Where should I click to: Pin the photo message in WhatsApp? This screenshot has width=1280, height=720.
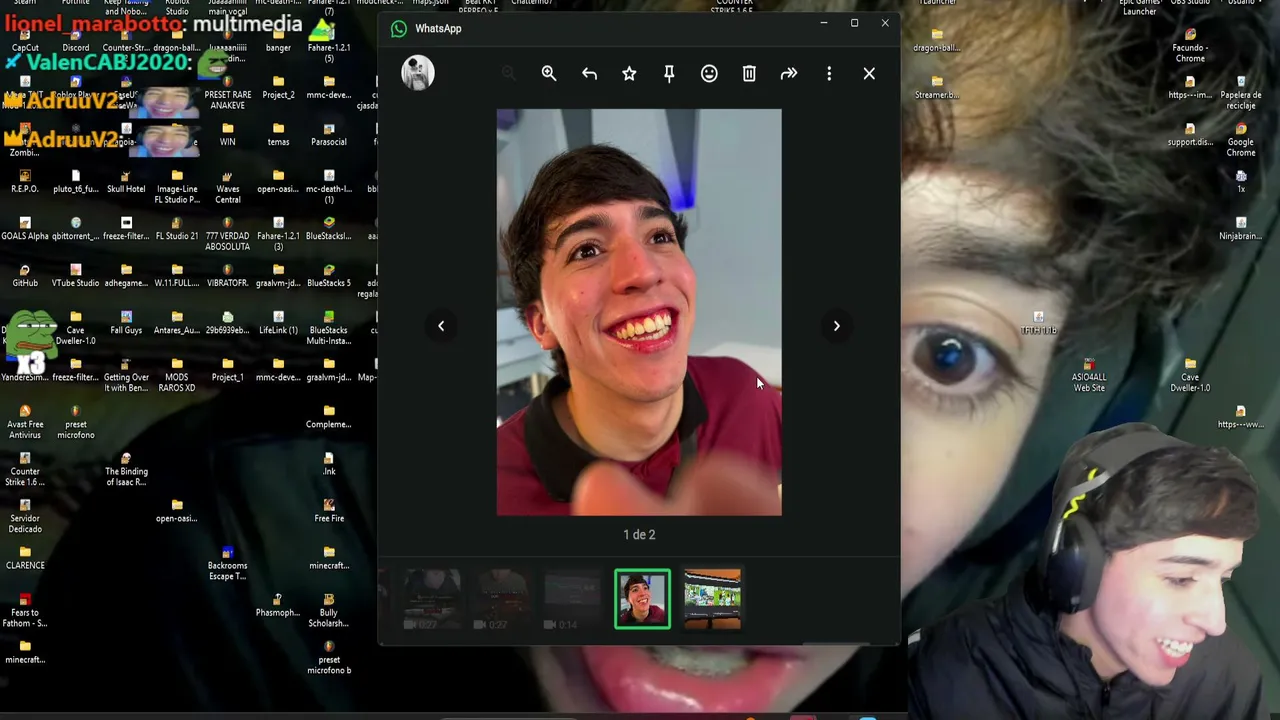point(669,73)
